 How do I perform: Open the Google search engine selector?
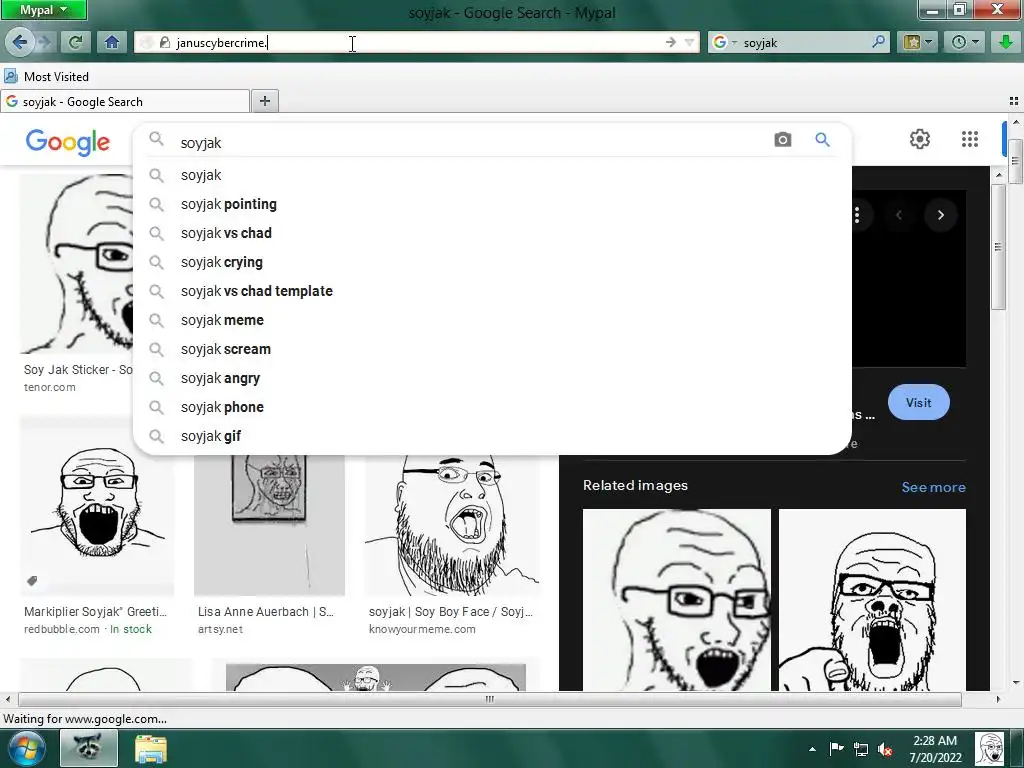[724, 42]
